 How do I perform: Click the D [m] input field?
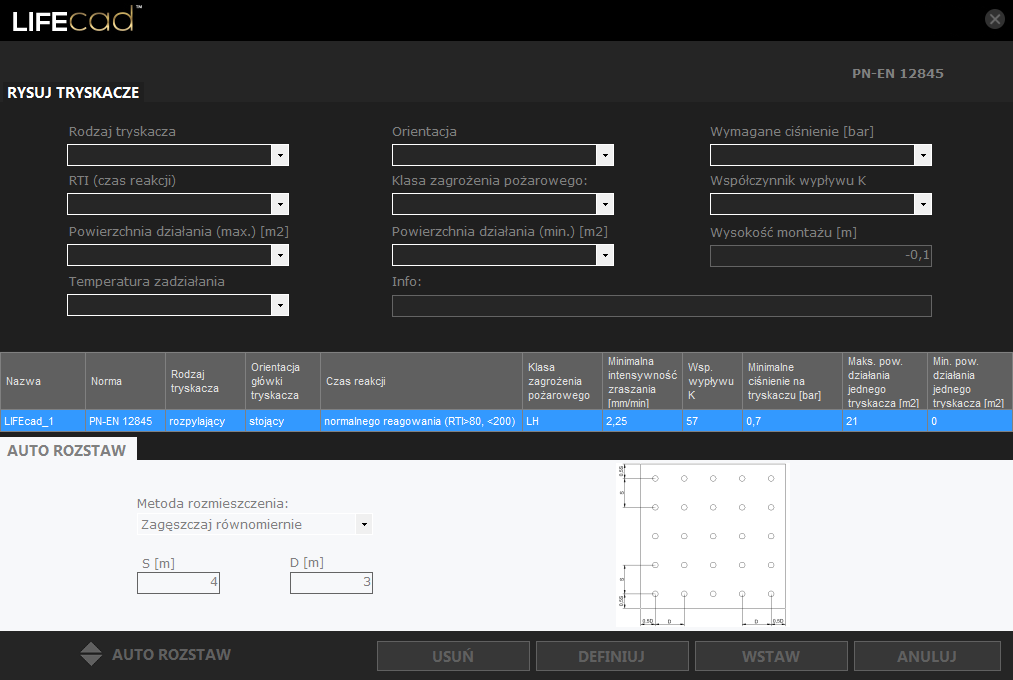[x=331, y=582]
